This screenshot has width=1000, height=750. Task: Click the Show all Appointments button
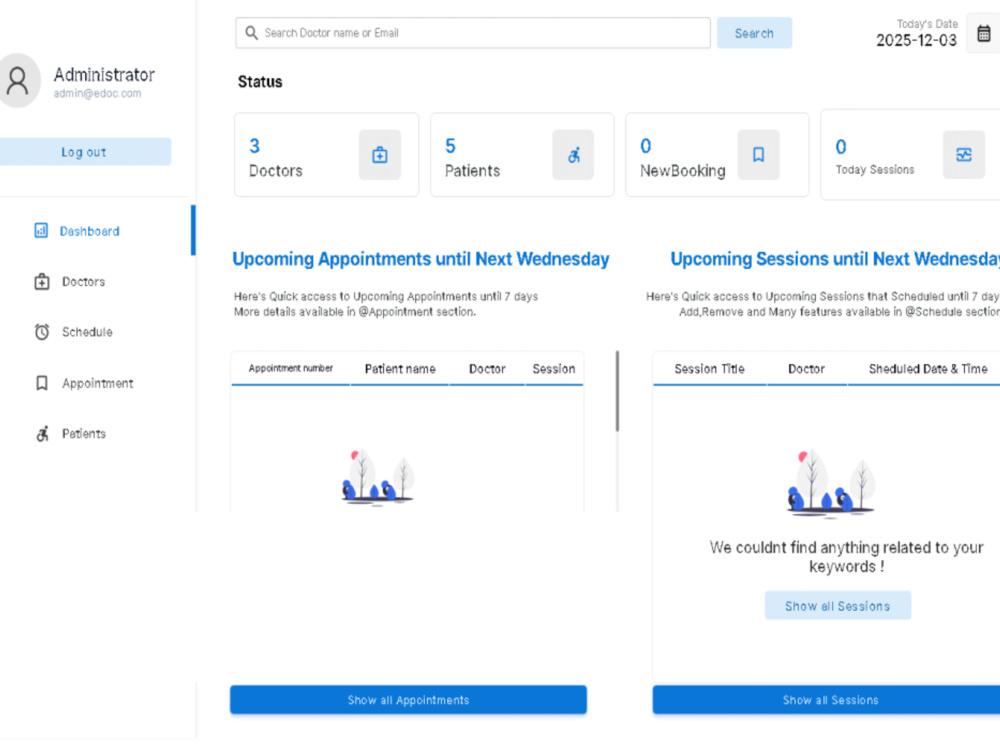tap(408, 700)
